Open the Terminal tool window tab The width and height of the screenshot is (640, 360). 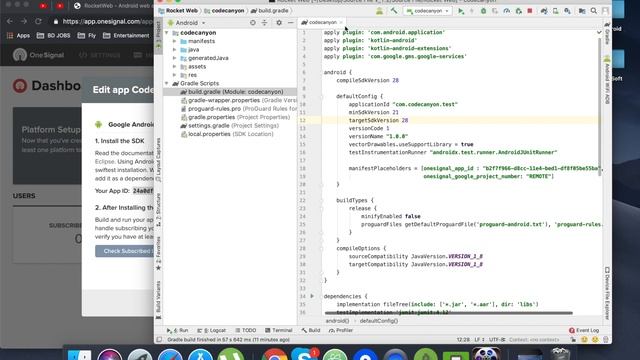279,330
